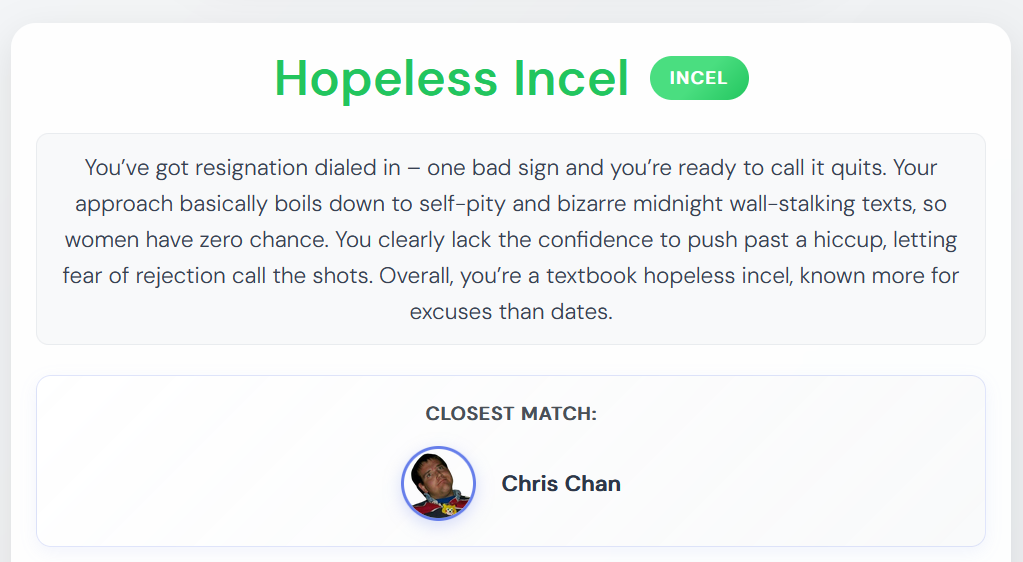The image size is (1023, 562).
Task: Click the CLOSEST MATCH: label
Action: [x=511, y=413]
